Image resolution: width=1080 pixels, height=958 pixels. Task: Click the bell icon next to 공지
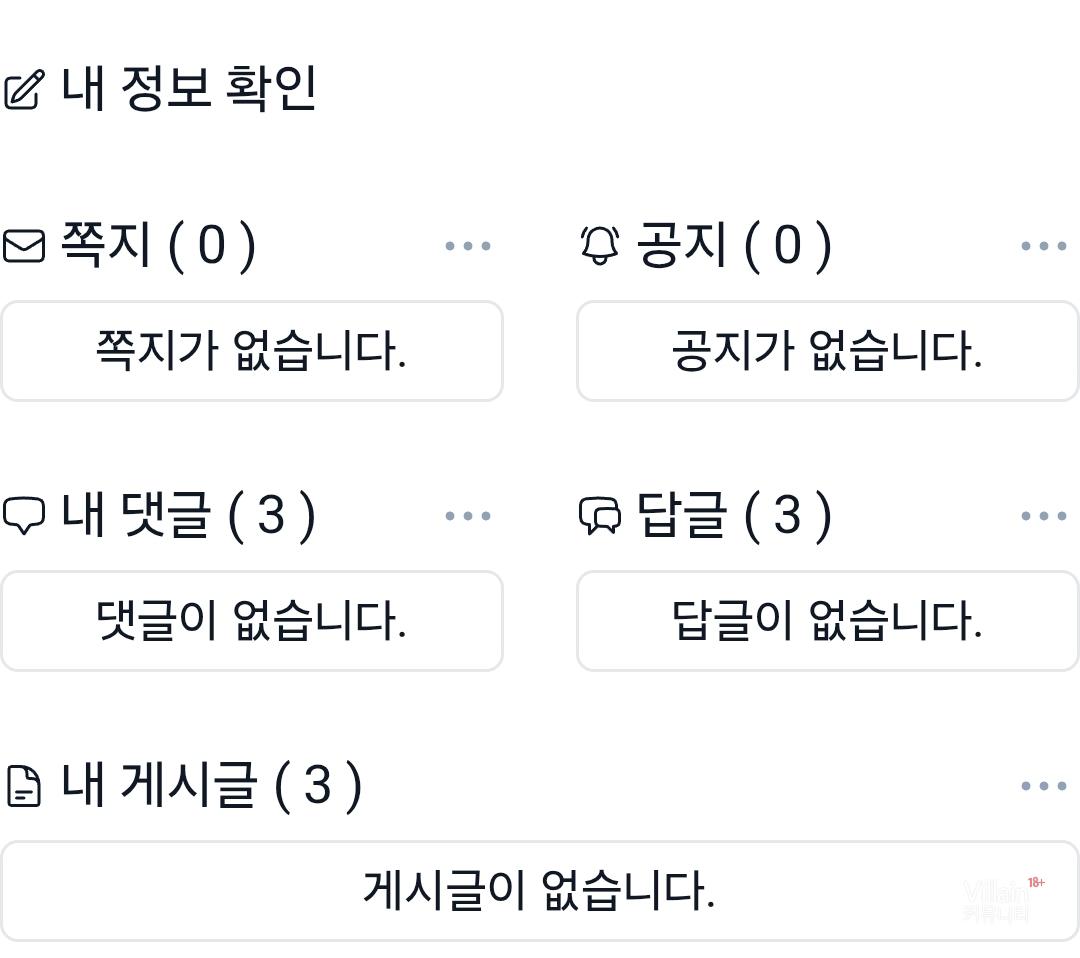(600, 245)
